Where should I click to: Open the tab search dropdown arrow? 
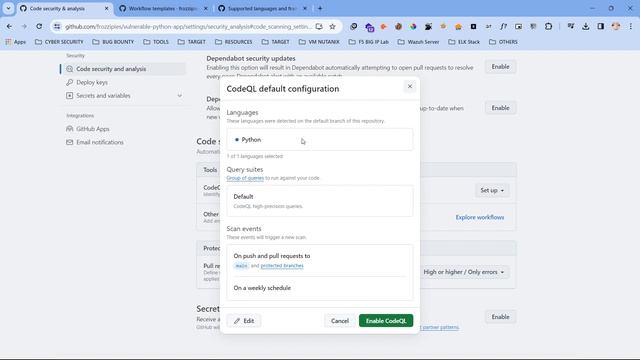[8, 8]
